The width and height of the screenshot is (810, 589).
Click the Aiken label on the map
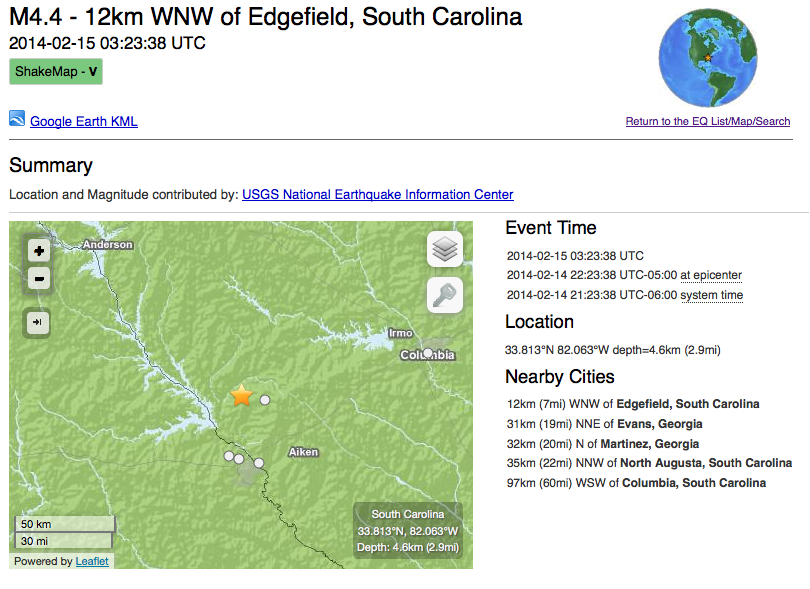pos(303,452)
